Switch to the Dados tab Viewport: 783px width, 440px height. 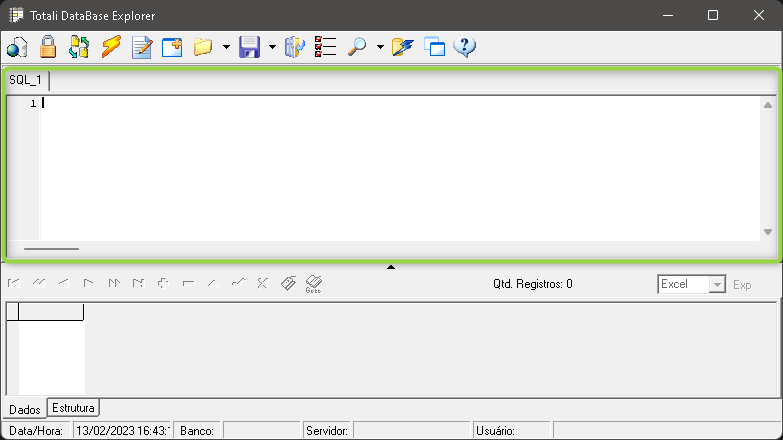(25, 410)
